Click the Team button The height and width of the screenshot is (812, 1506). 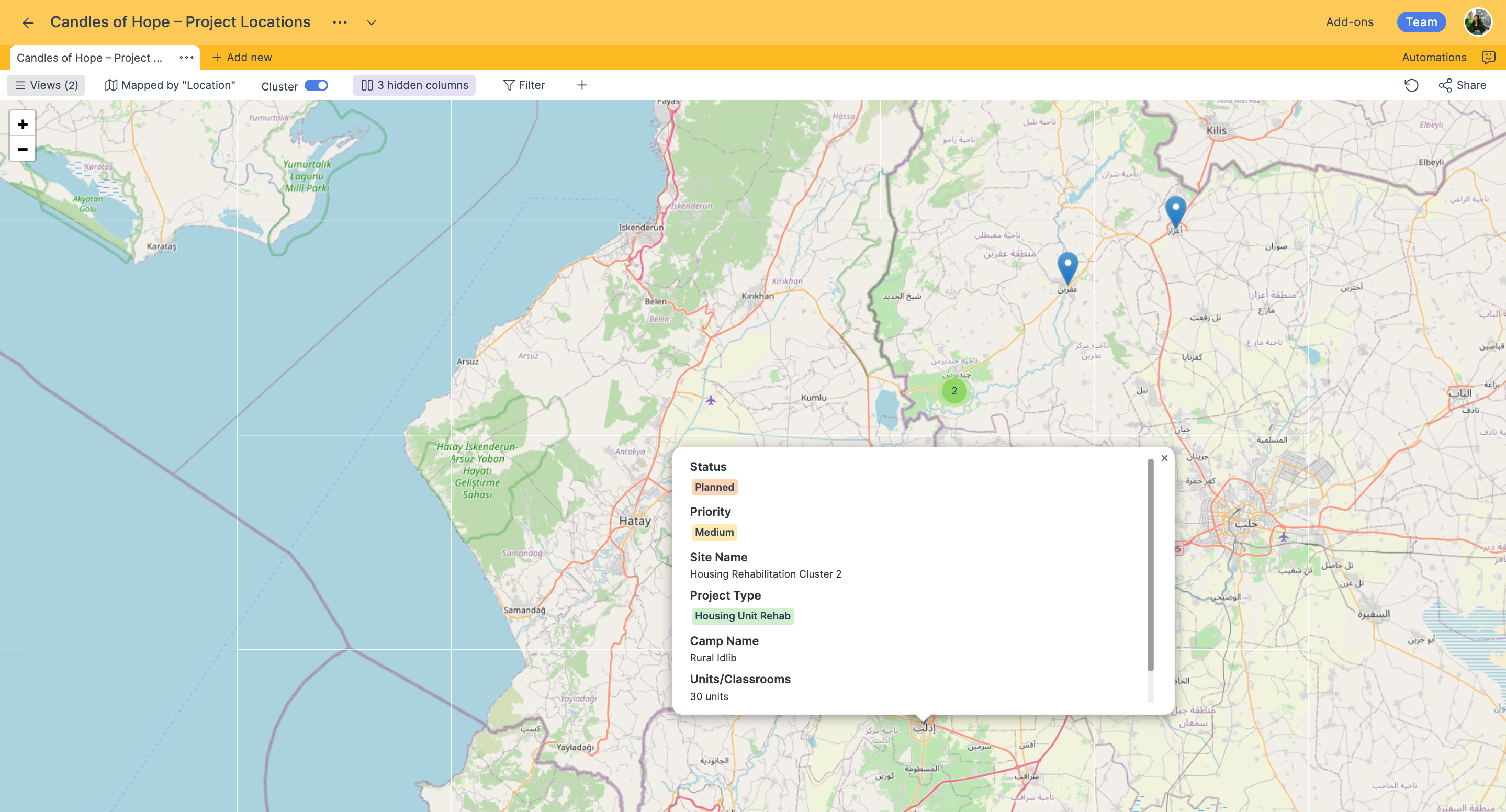1421,21
